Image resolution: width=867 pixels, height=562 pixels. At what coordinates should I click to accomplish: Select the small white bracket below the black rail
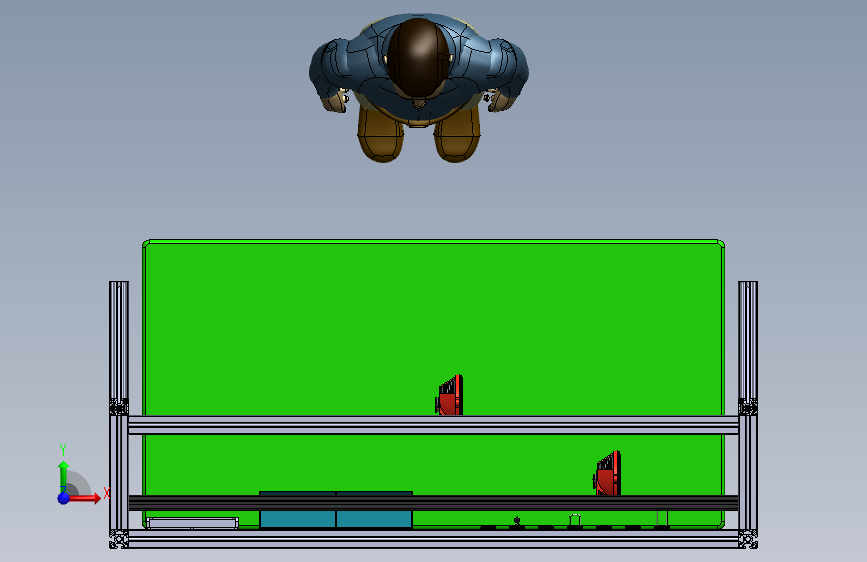click(575, 520)
